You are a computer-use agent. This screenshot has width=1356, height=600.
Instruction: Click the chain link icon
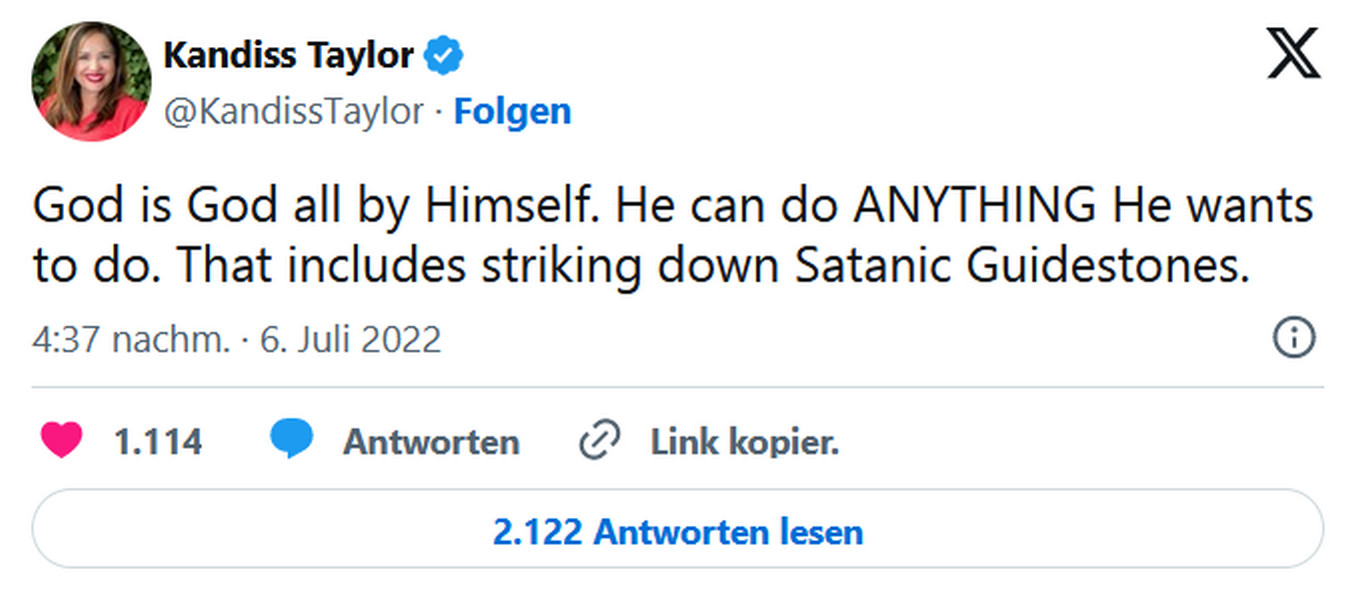click(600, 440)
